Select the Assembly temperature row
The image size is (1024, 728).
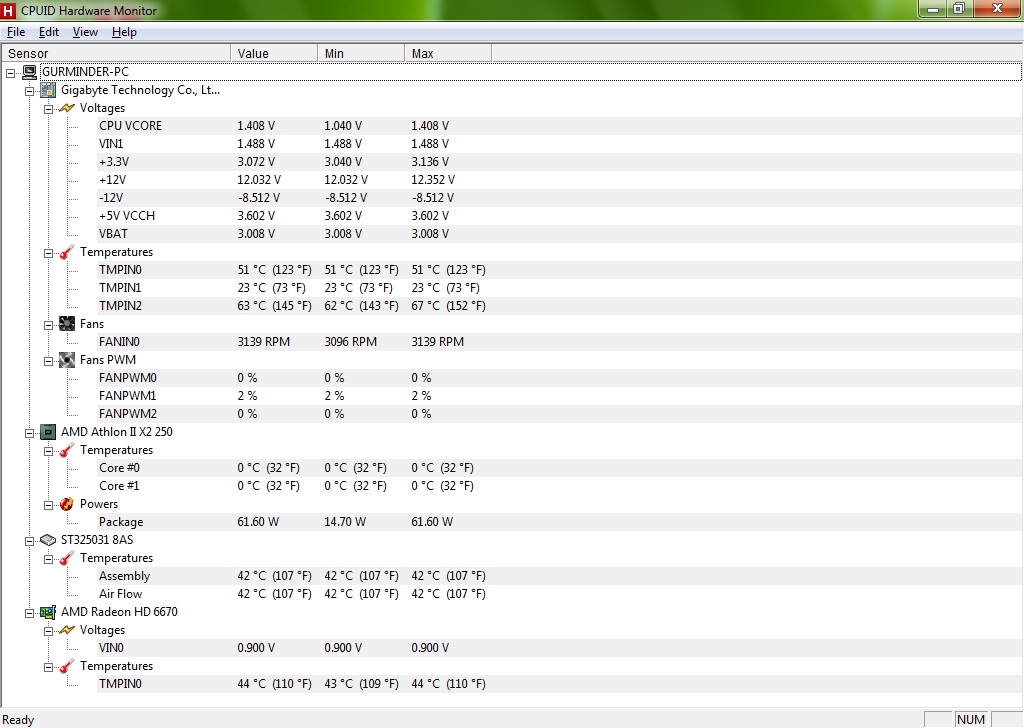tap(559, 576)
